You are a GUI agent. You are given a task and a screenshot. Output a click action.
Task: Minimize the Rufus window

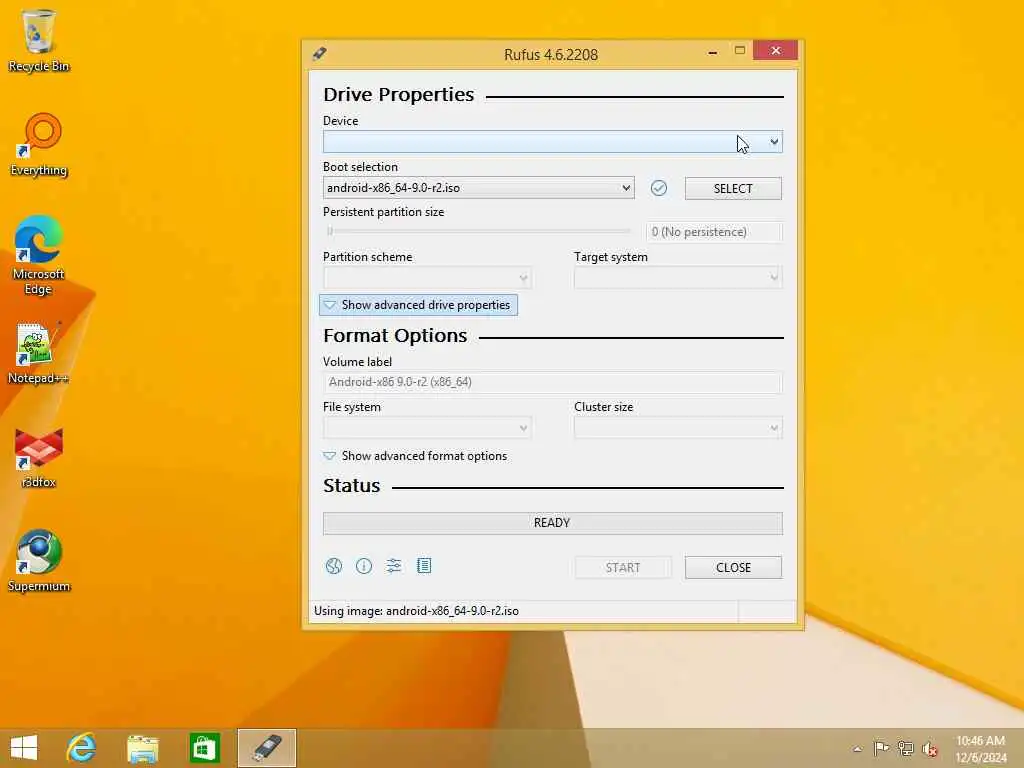pos(712,52)
